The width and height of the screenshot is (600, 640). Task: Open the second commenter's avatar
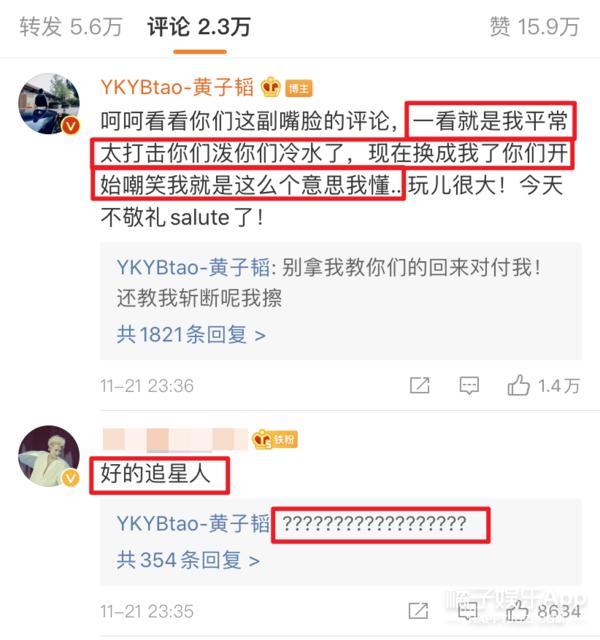pyautogui.click(x=49, y=456)
